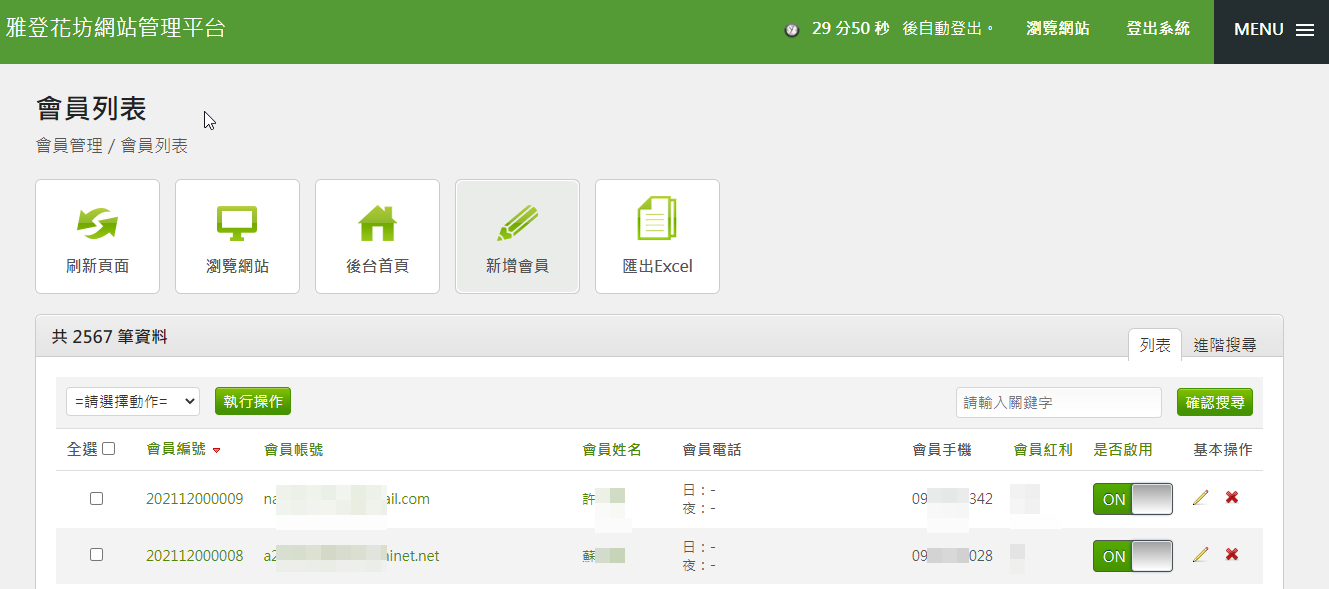Open member number 202112000009 link
Screen dimensions: 1329x589
point(194,498)
